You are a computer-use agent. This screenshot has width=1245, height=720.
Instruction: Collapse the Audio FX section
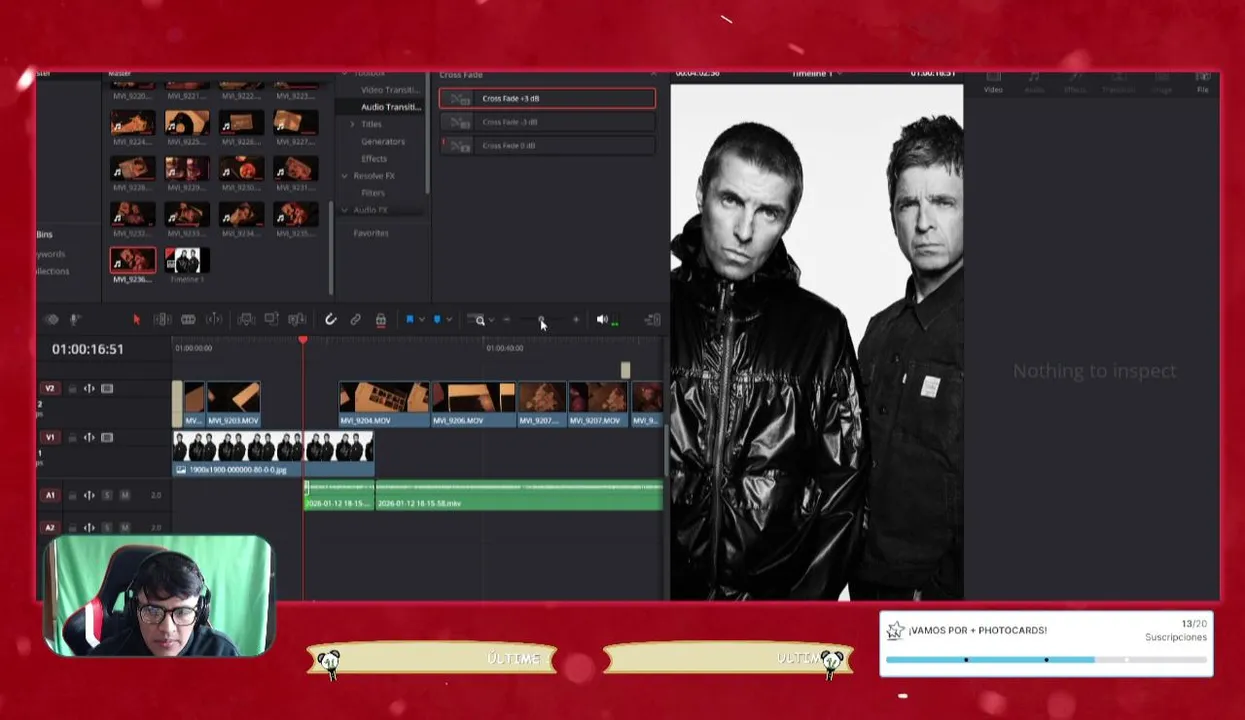point(345,210)
